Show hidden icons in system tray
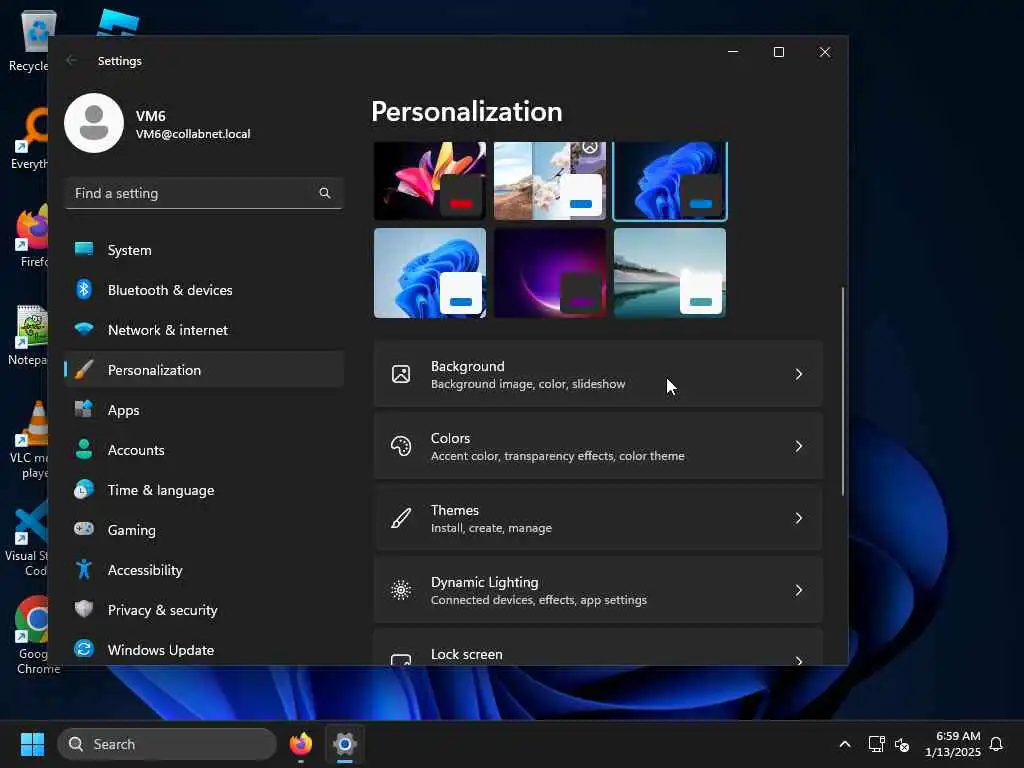This screenshot has height=768, width=1024. click(x=844, y=744)
